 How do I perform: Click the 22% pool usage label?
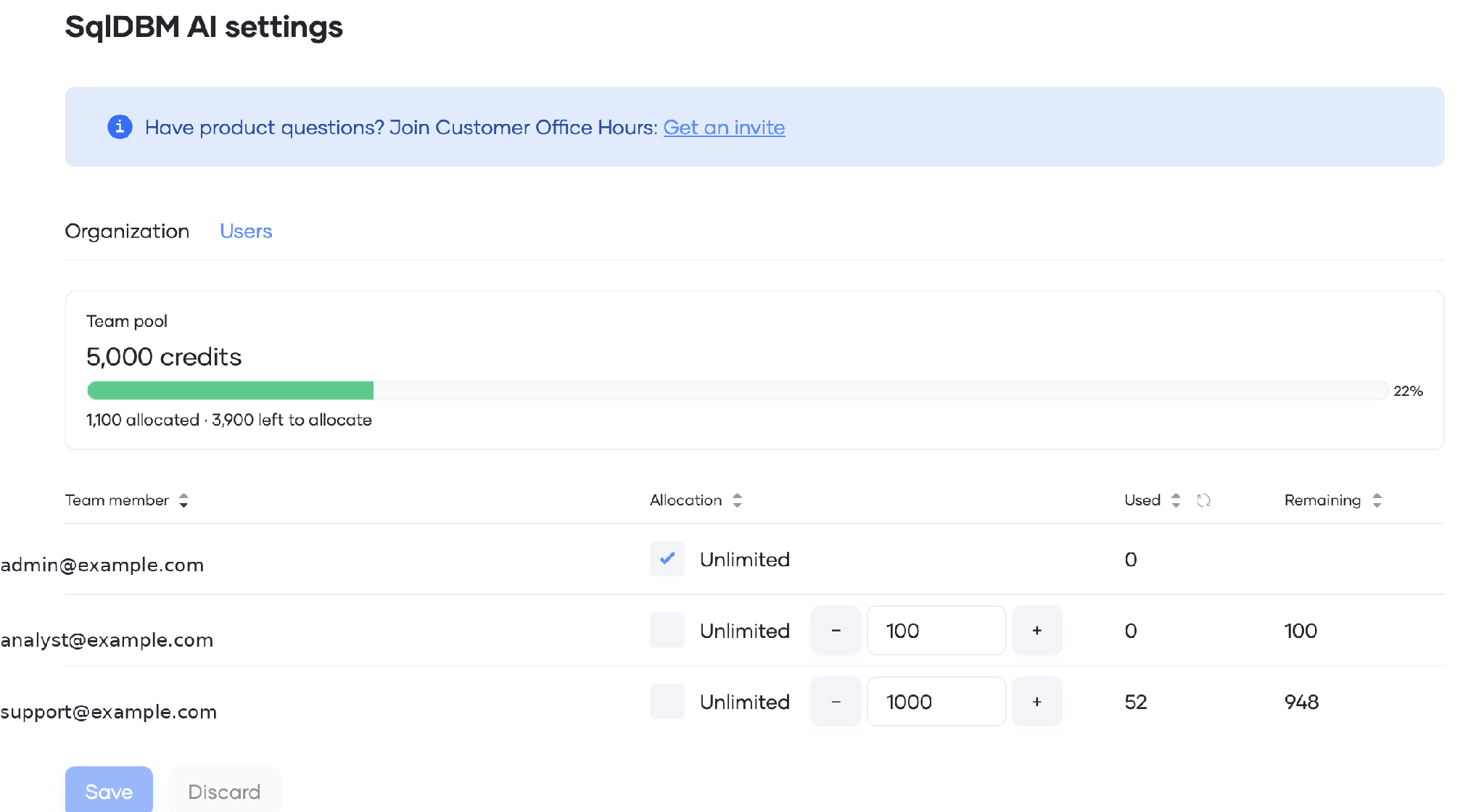[1408, 391]
